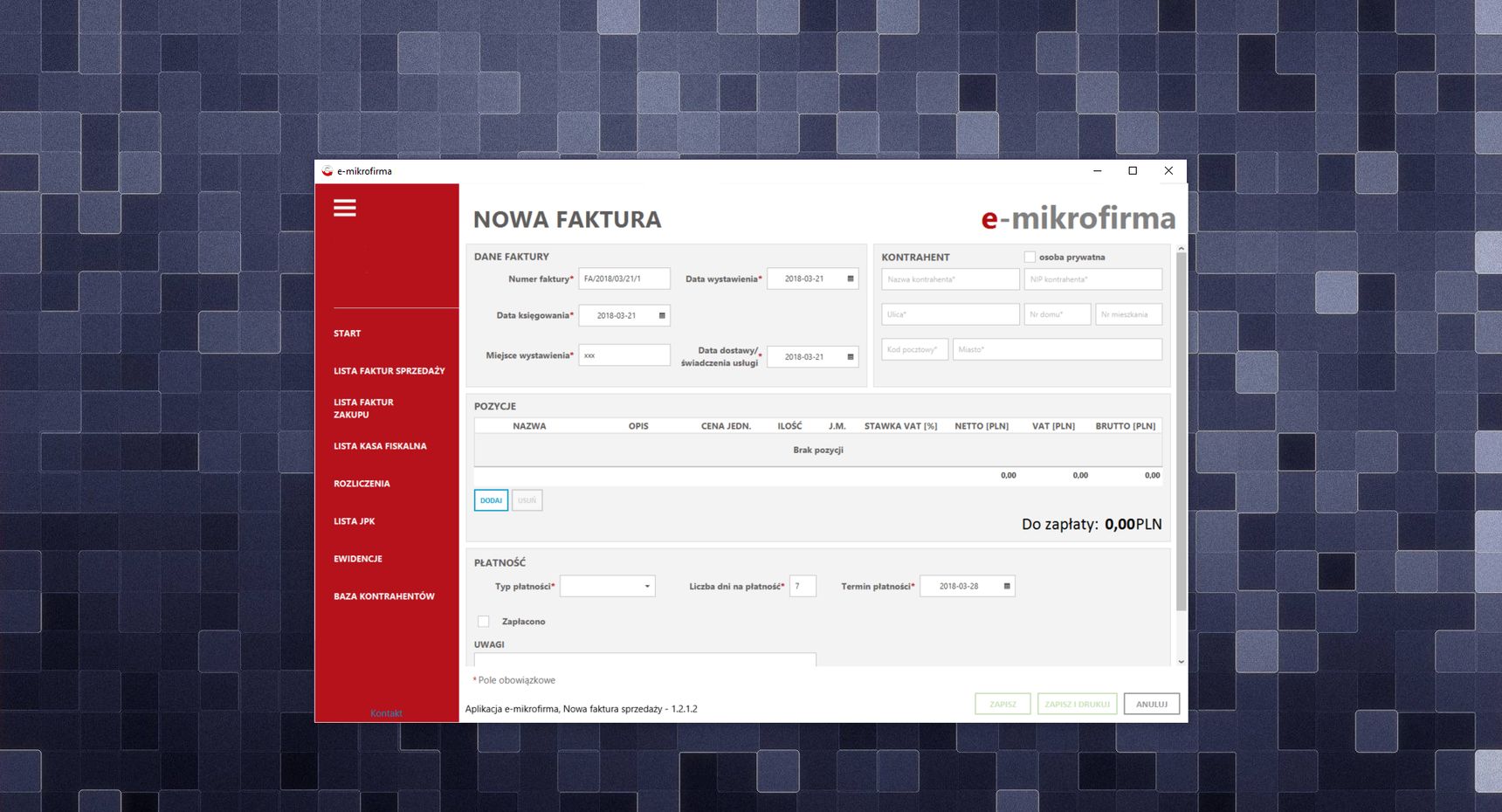Screen dimensions: 1502x812
Task: Open the hamburger menu in the sidebar
Action: (344, 208)
